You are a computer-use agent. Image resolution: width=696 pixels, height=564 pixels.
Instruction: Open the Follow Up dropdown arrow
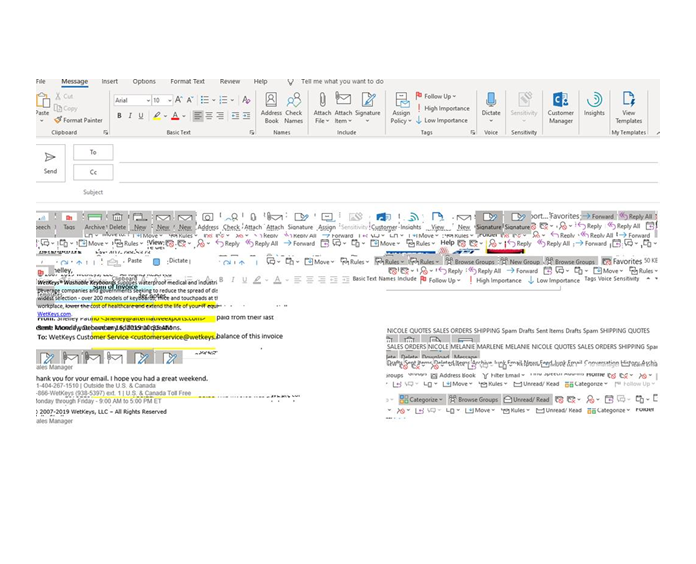pos(454,96)
